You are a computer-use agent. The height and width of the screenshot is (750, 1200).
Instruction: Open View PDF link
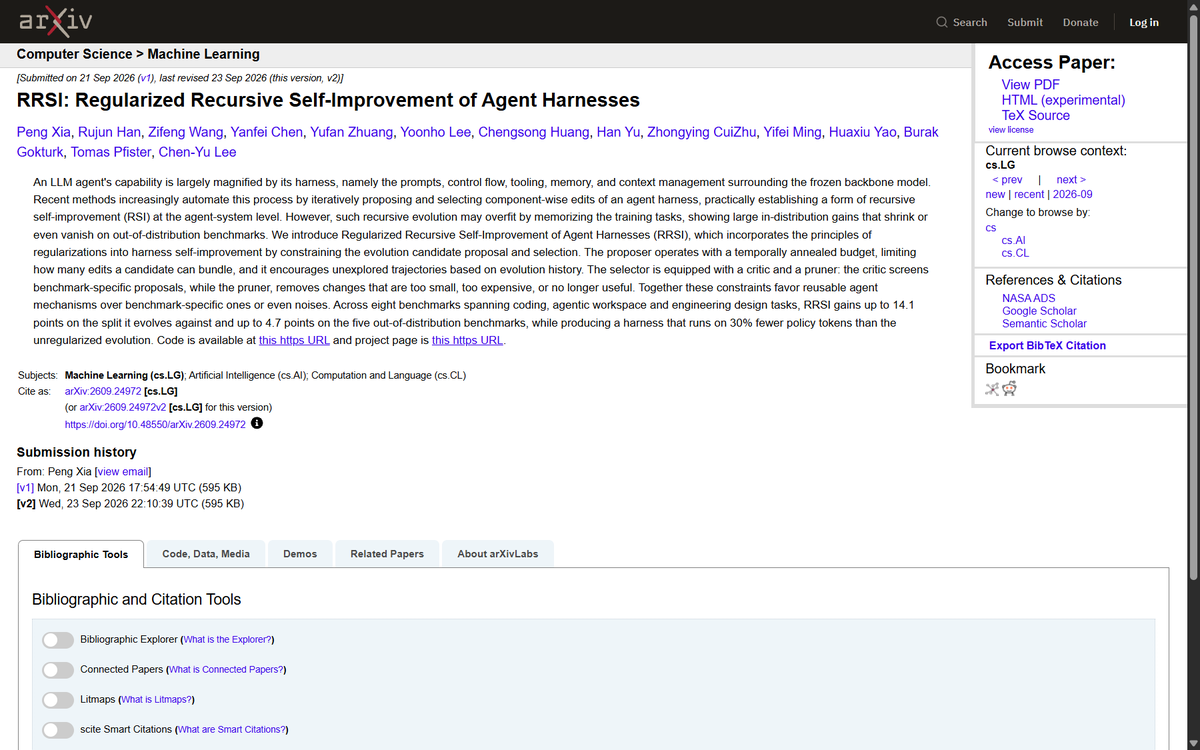(1030, 85)
